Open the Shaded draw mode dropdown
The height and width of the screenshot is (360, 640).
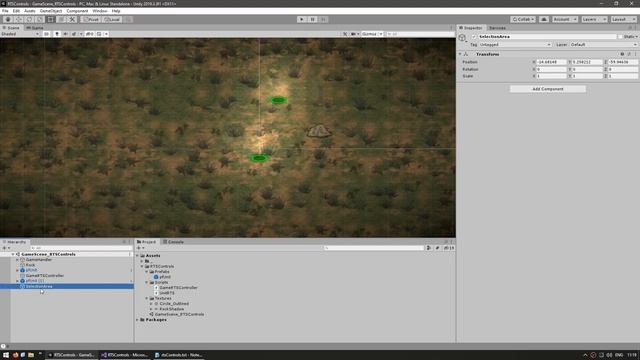pyautogui.click(x=20, y=34)
